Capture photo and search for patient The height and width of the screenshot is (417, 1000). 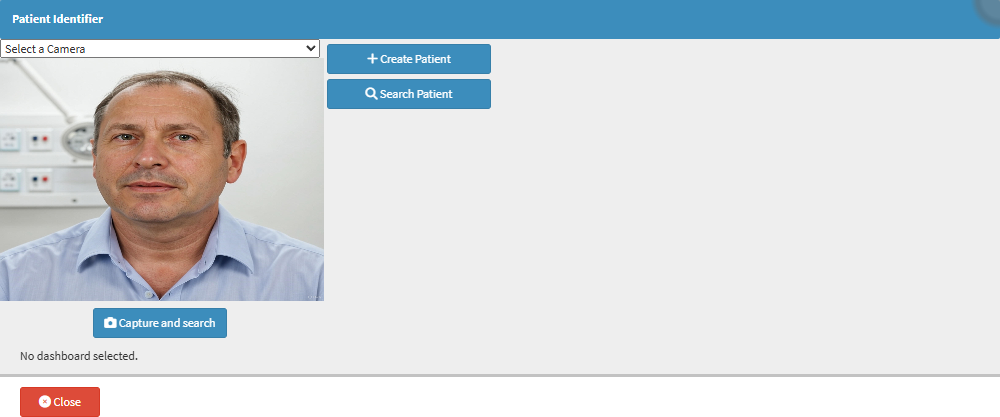pyautogui.click(x=160, y=323)
